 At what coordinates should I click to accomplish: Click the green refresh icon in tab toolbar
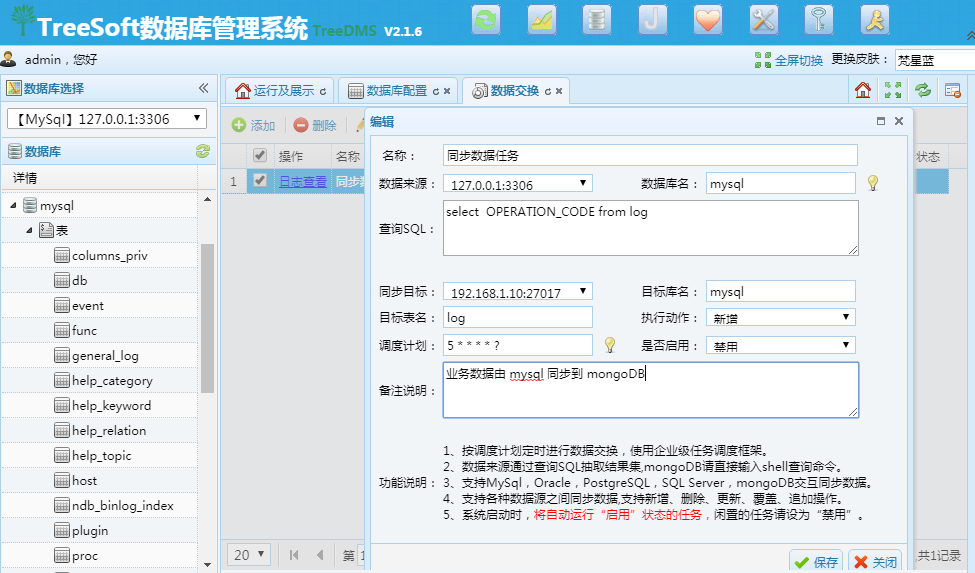[x=923, y=90]
